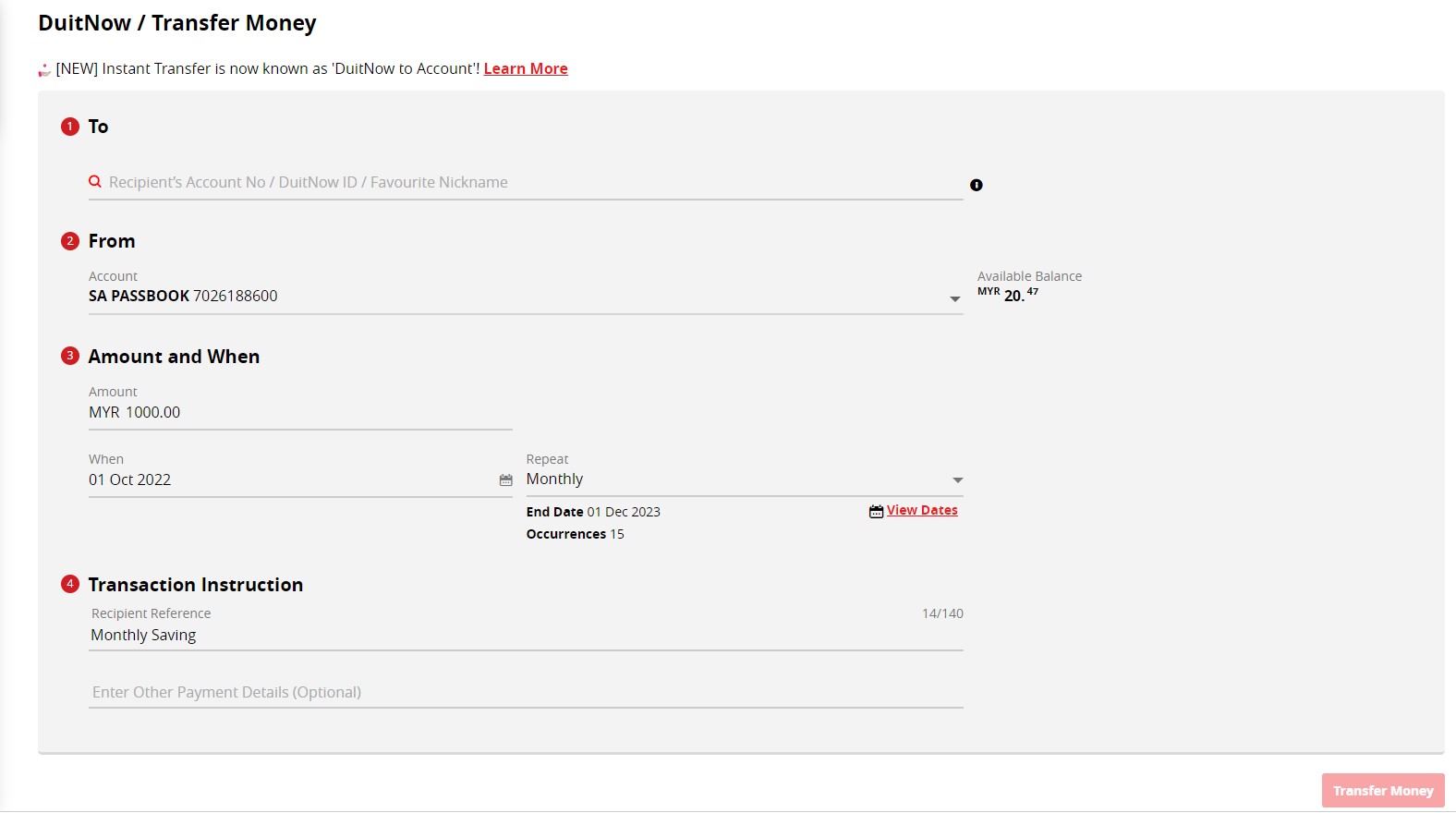Open the View Dates link
1456x813 pixels.
pyautogui.click(x=922, y=510)
